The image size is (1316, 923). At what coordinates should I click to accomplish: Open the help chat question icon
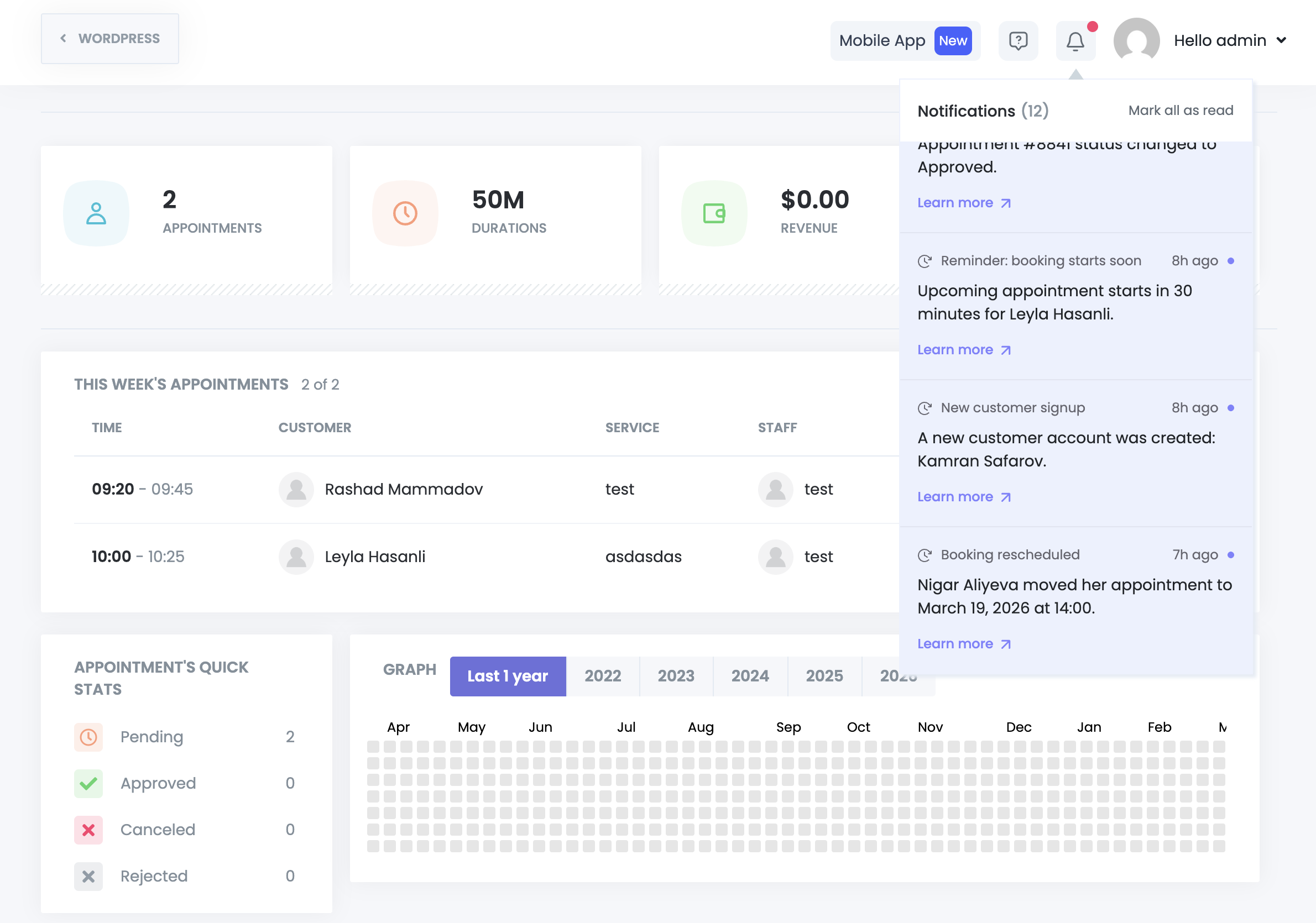(x=1018, y=41)
